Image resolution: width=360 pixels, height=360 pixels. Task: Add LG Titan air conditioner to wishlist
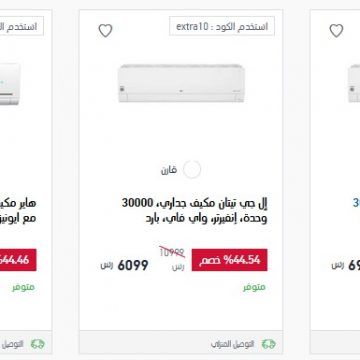click(x=105, y=31)
